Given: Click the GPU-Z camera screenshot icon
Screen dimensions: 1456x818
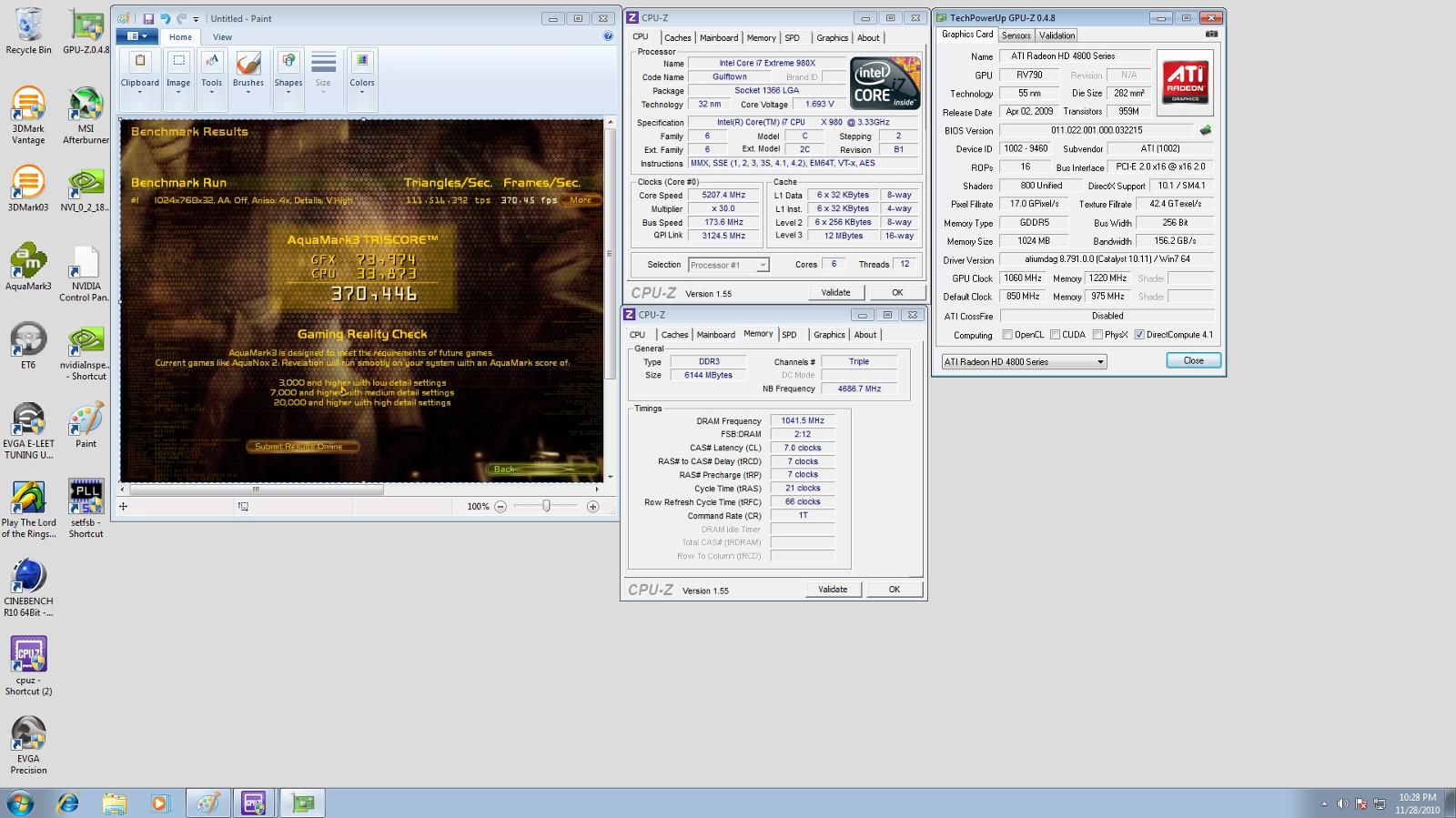Looking at the screenshot, I should click(1211, 35).
